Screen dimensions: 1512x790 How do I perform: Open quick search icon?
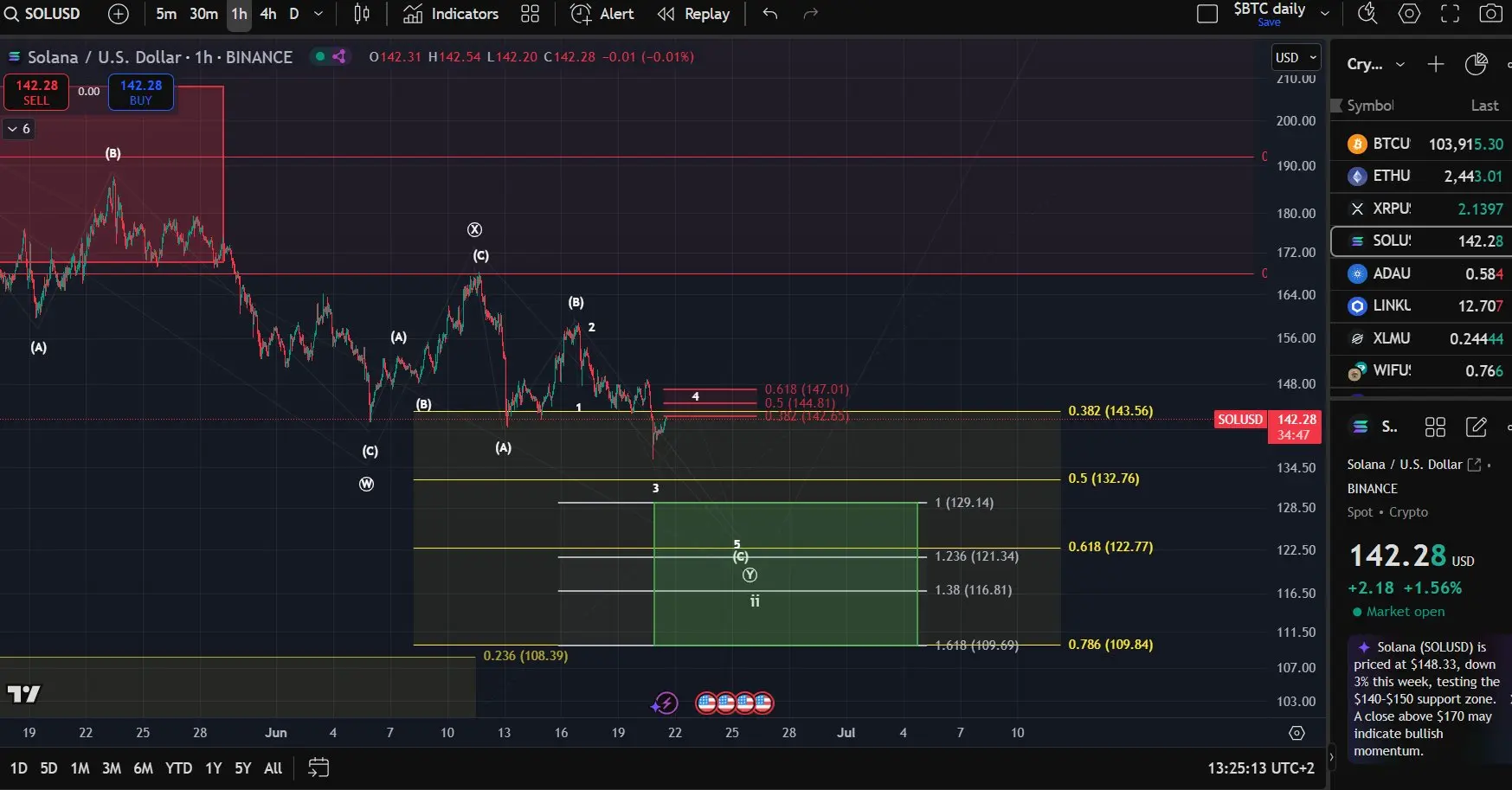point(1367,14)
